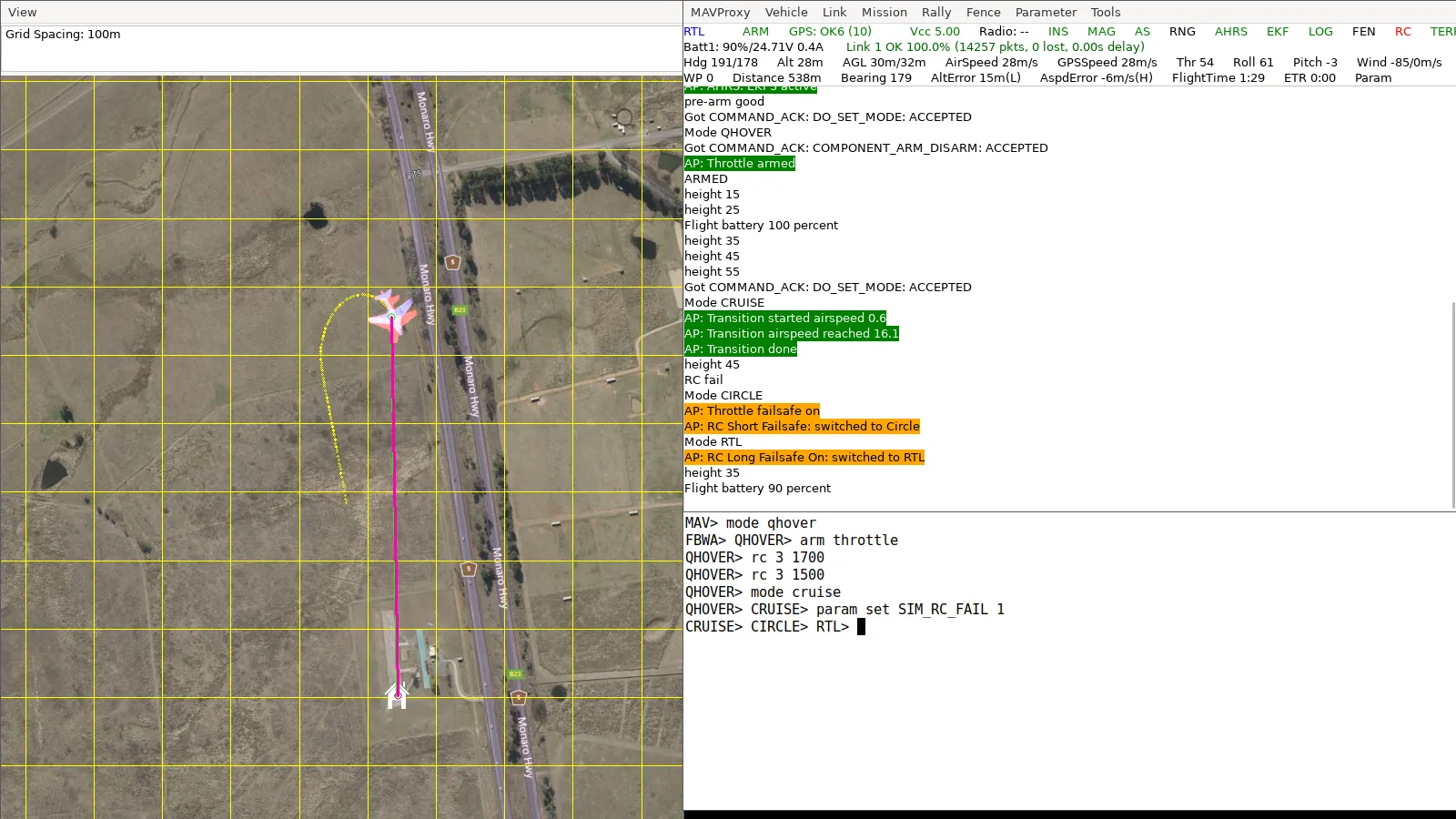This screenshot has width=1456, height=819.
Task: Click the 'AP: Throttle armed' message
Action: tap(740, 163)
